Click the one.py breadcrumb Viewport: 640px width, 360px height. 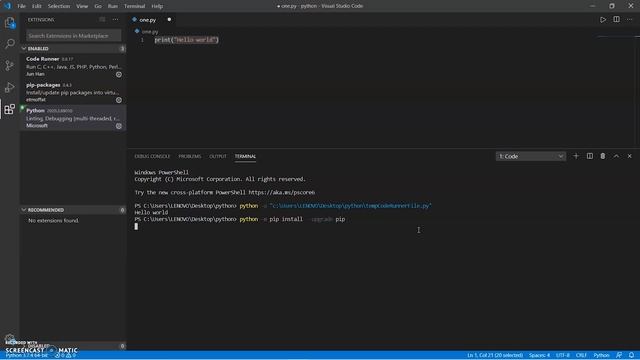click(x=150, y=31)
